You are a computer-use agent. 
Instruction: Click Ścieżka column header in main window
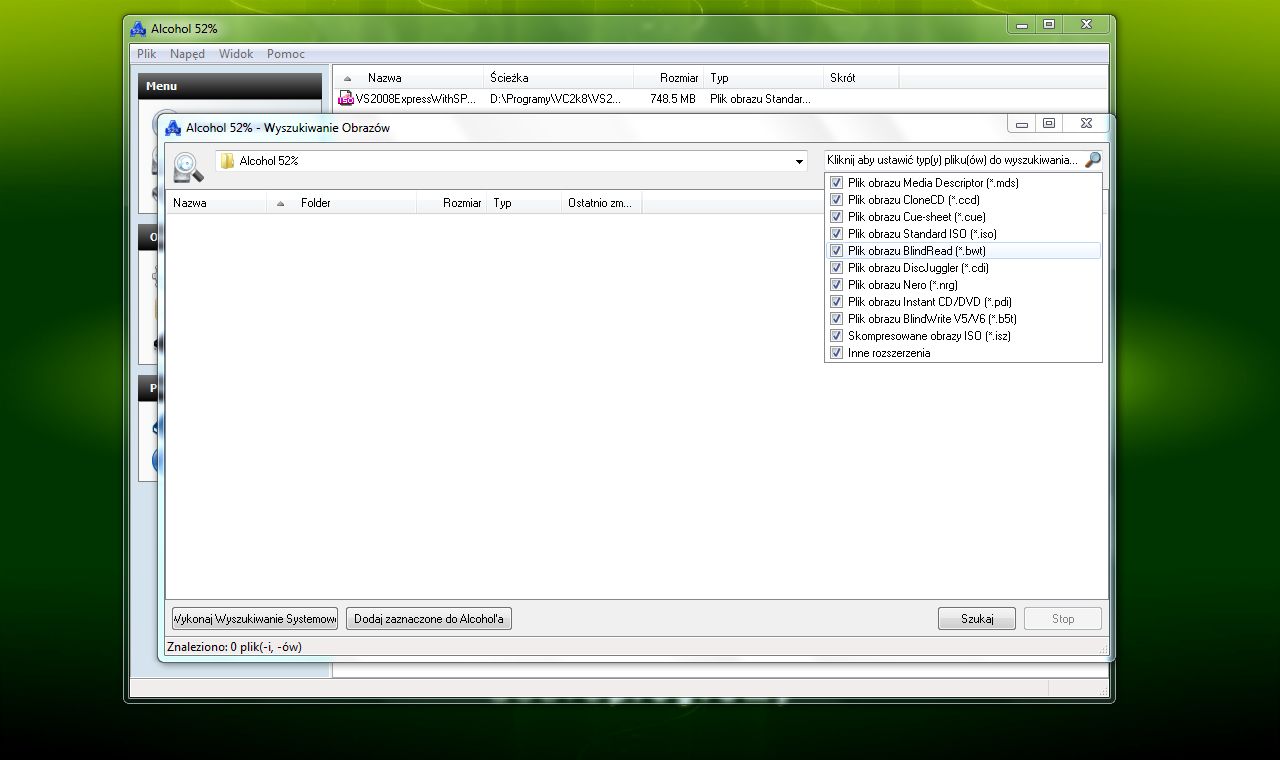(x=559, y=78)
